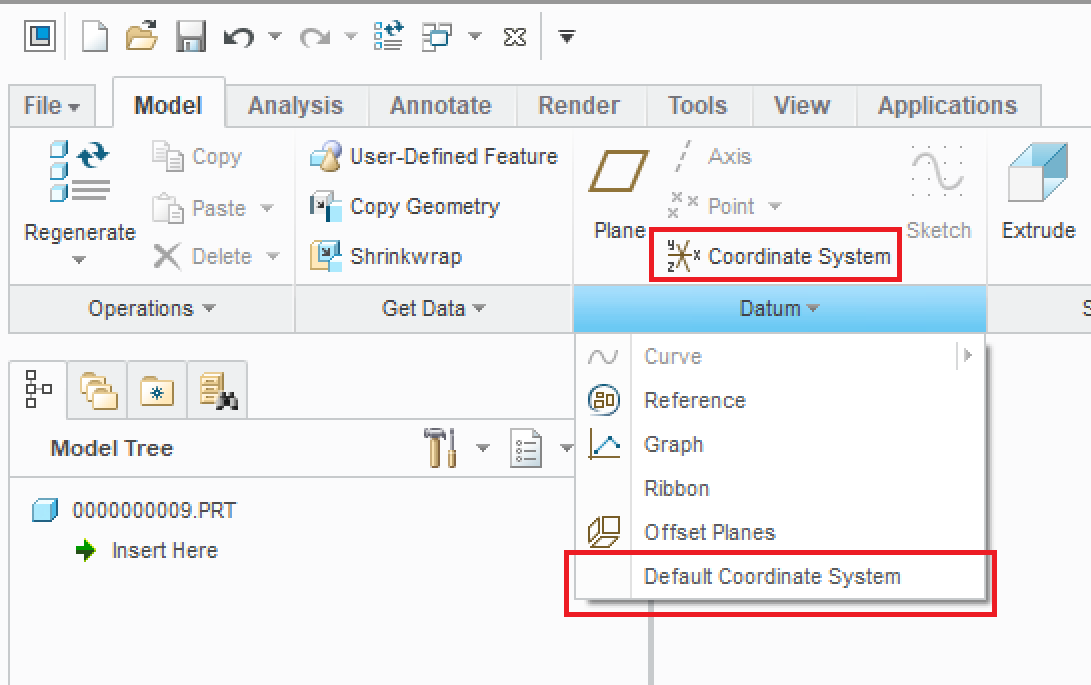Use the Copy Geometry tool

click(x=424, y=206)
